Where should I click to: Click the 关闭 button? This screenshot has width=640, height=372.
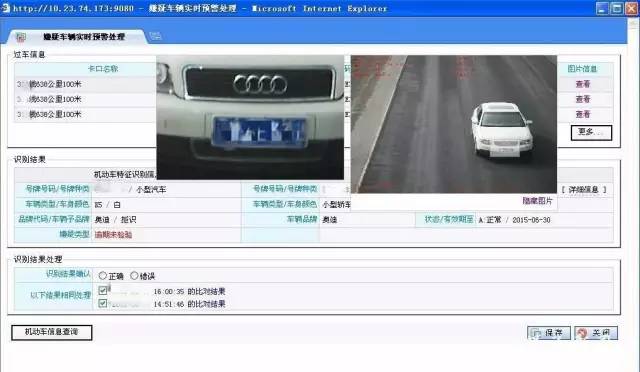[596, 333]
